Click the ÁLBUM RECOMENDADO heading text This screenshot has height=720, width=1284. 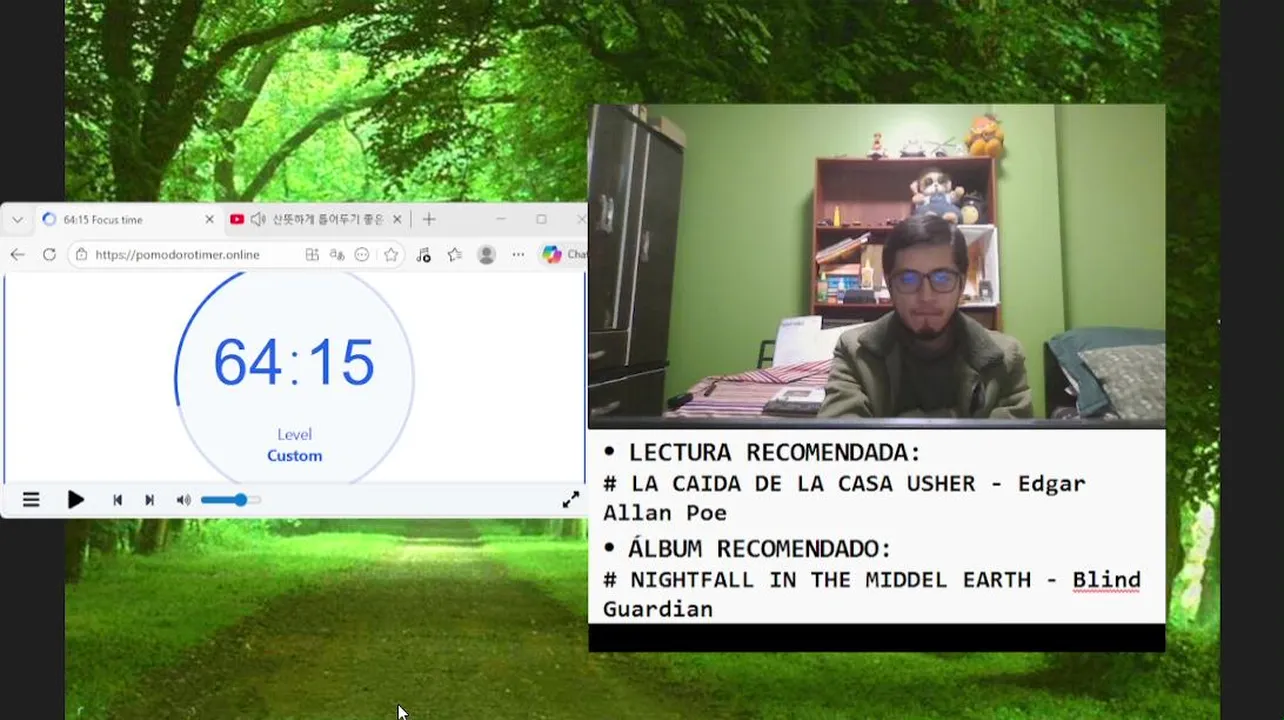(760, 549)
